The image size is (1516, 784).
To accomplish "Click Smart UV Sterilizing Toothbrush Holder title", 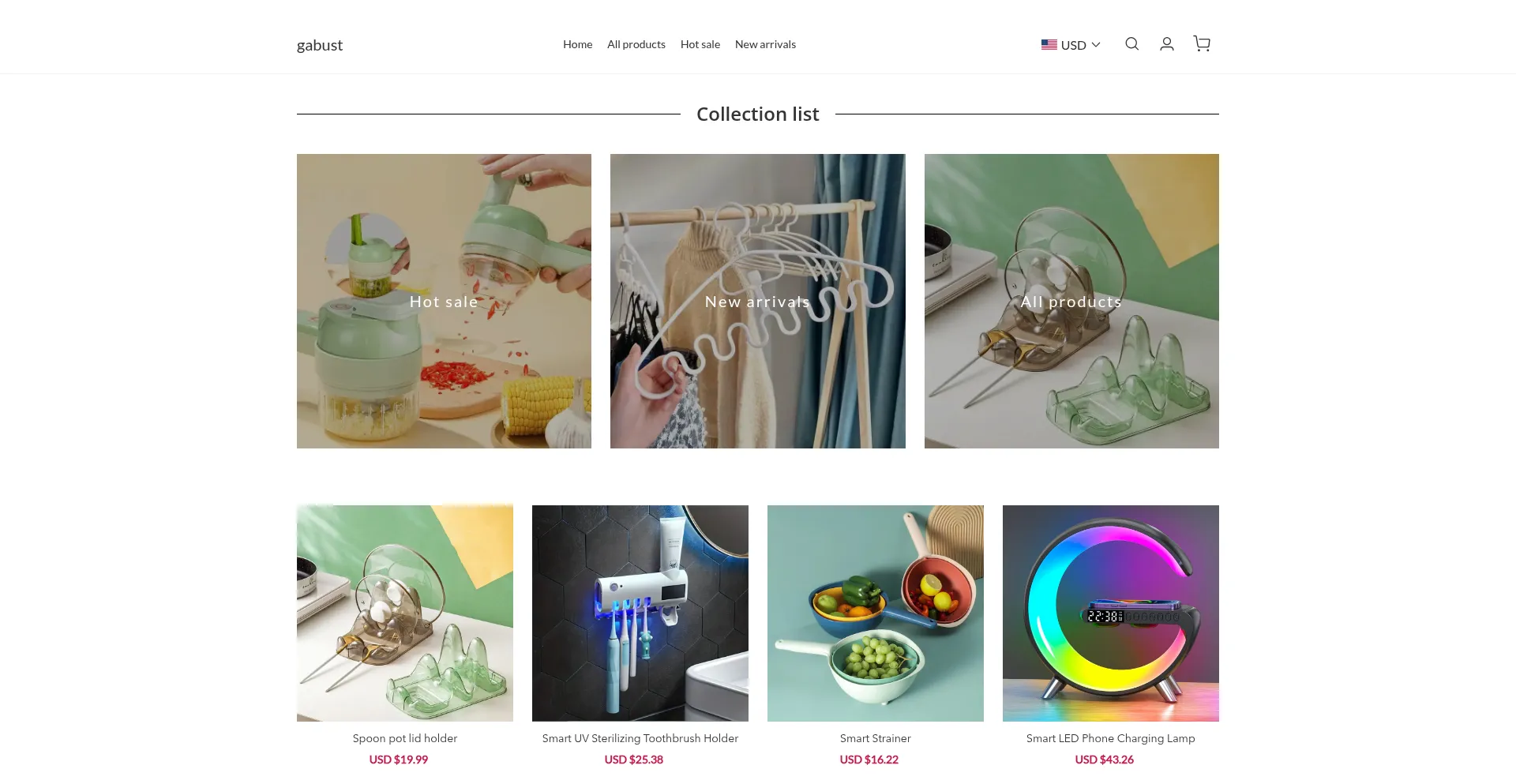I will [640, 738].
